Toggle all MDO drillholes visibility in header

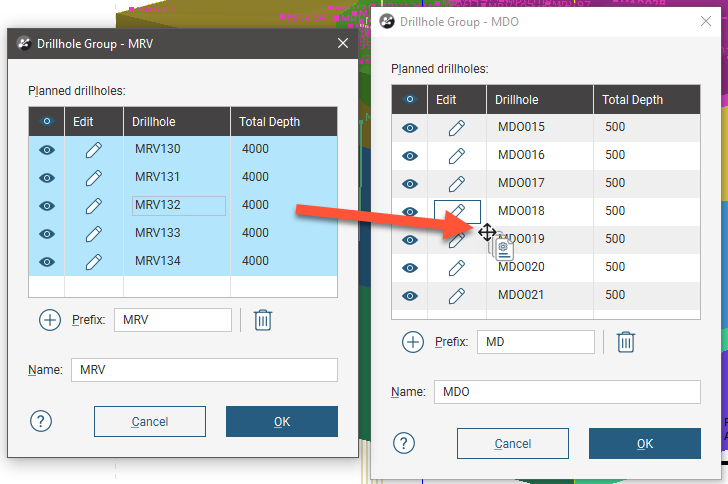pos(410,99)
